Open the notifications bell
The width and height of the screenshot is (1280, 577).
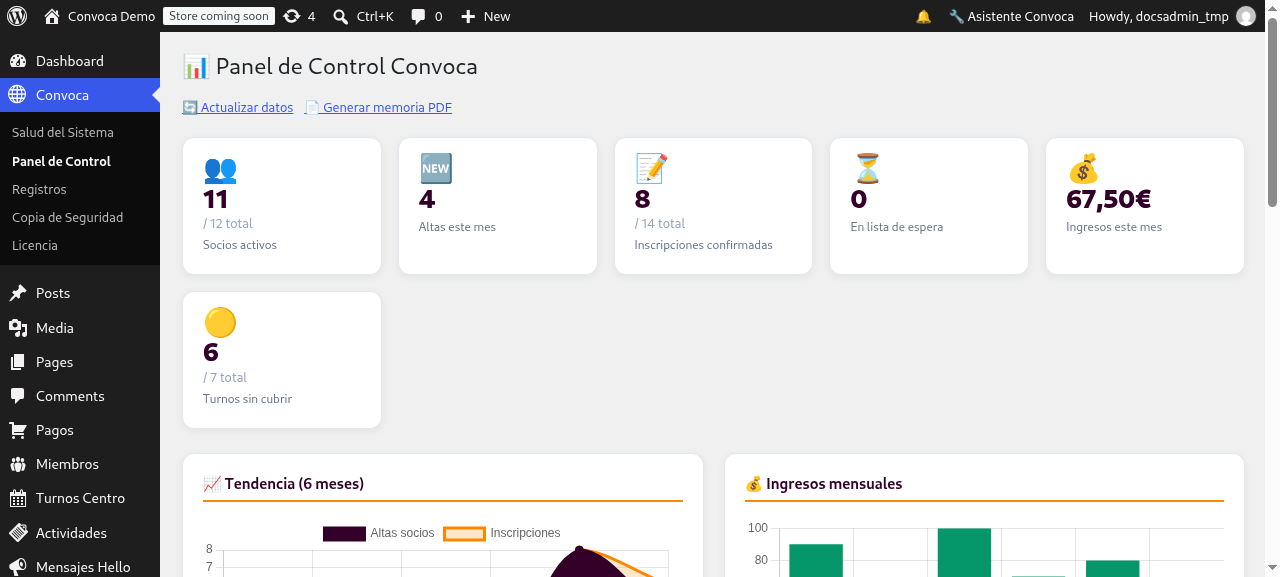[924, 16]
